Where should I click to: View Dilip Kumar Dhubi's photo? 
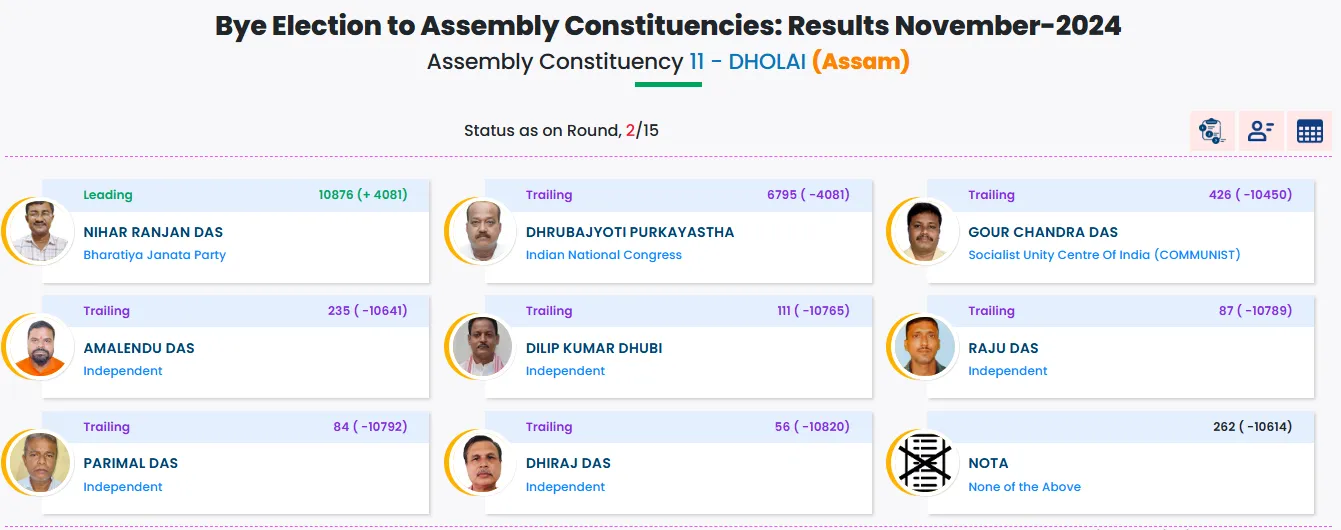[483, 347]
